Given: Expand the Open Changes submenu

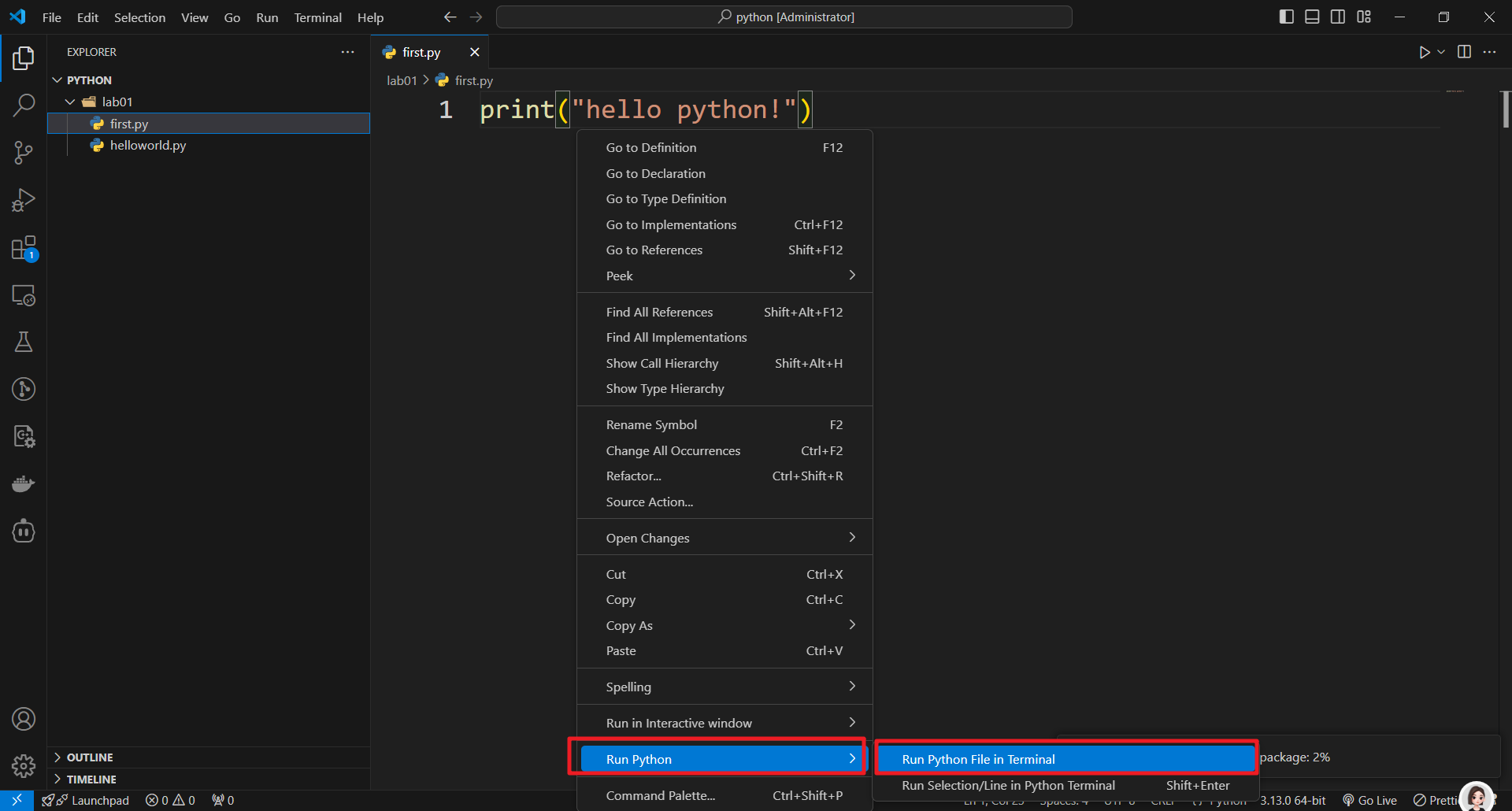Looking at the screenshot, I should pos(724,538).
